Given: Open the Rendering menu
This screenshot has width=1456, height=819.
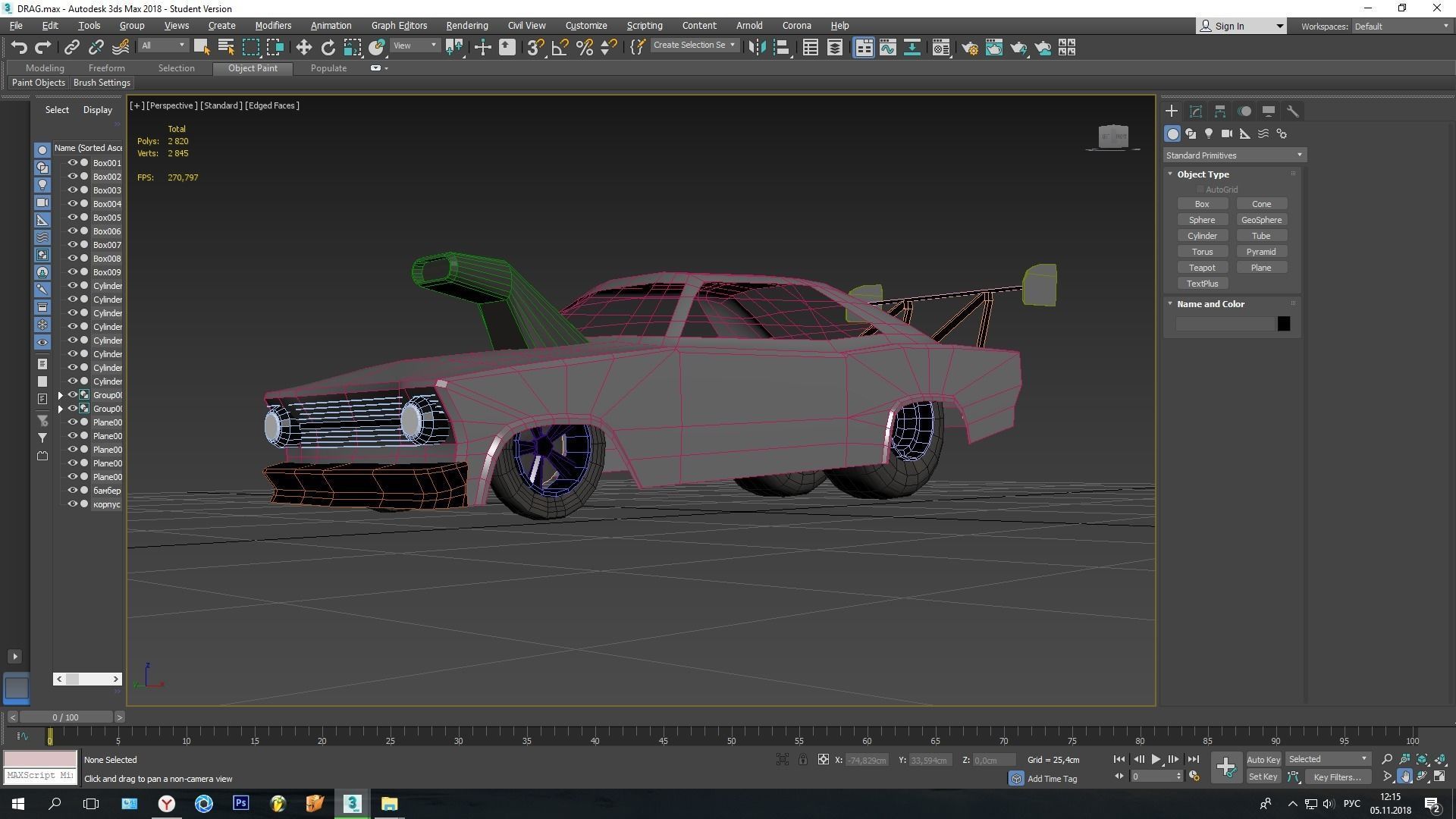Looking at the screenshot, I should pos(466,25).
